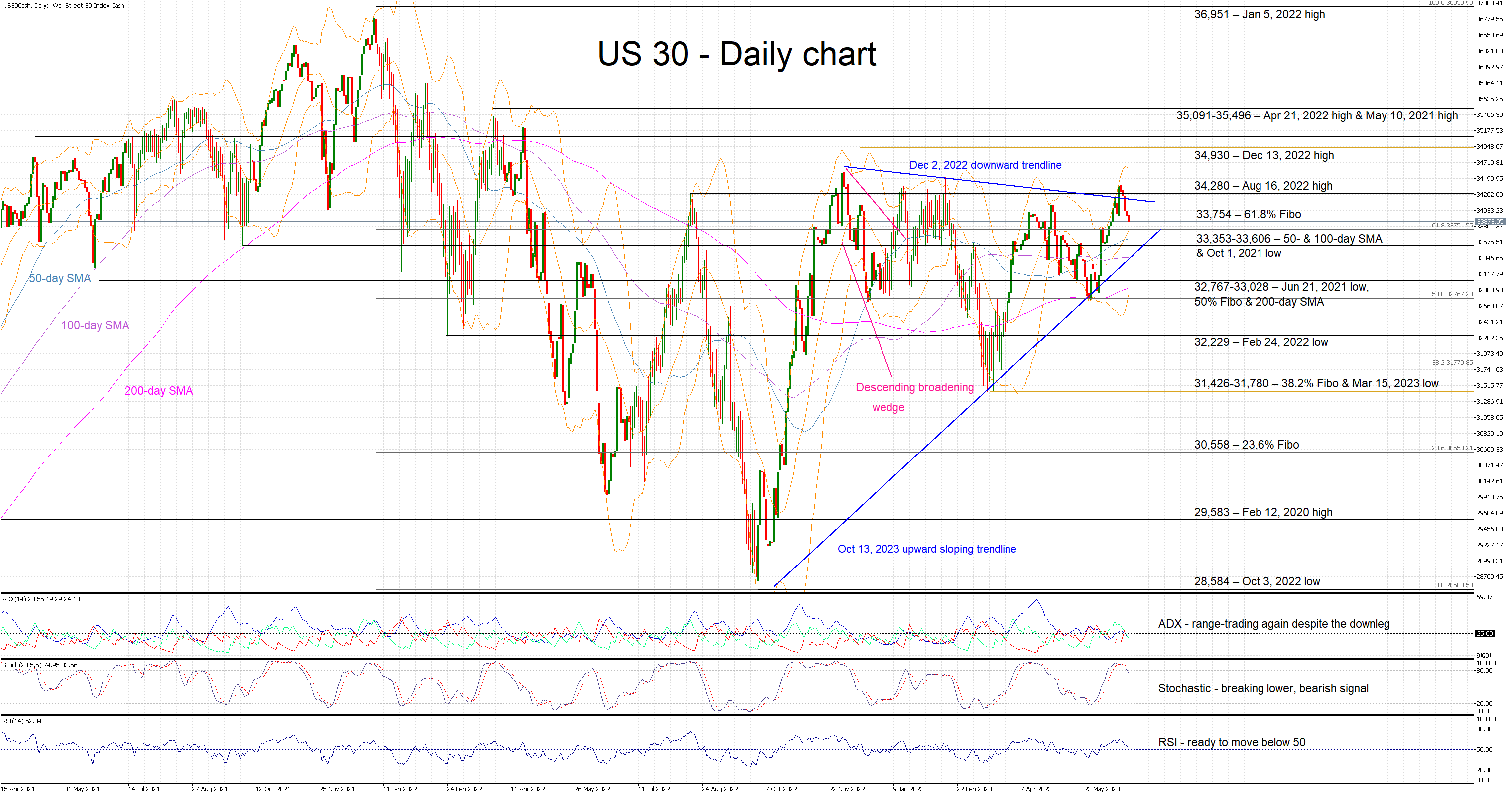Select the '33,754 – 61.8% Fibo' label
This screenshot has width=1512, height=795.
[1249, 215]
